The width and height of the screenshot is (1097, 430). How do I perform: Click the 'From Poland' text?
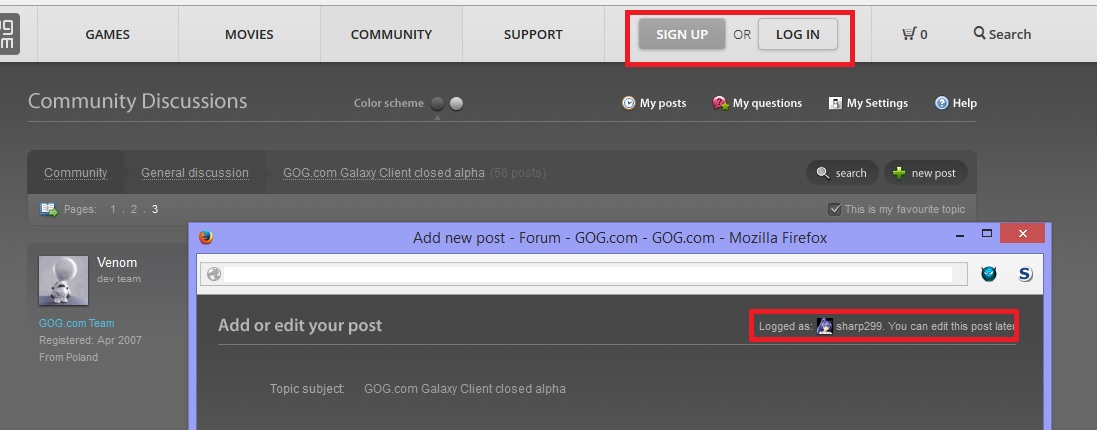[69, 357]
